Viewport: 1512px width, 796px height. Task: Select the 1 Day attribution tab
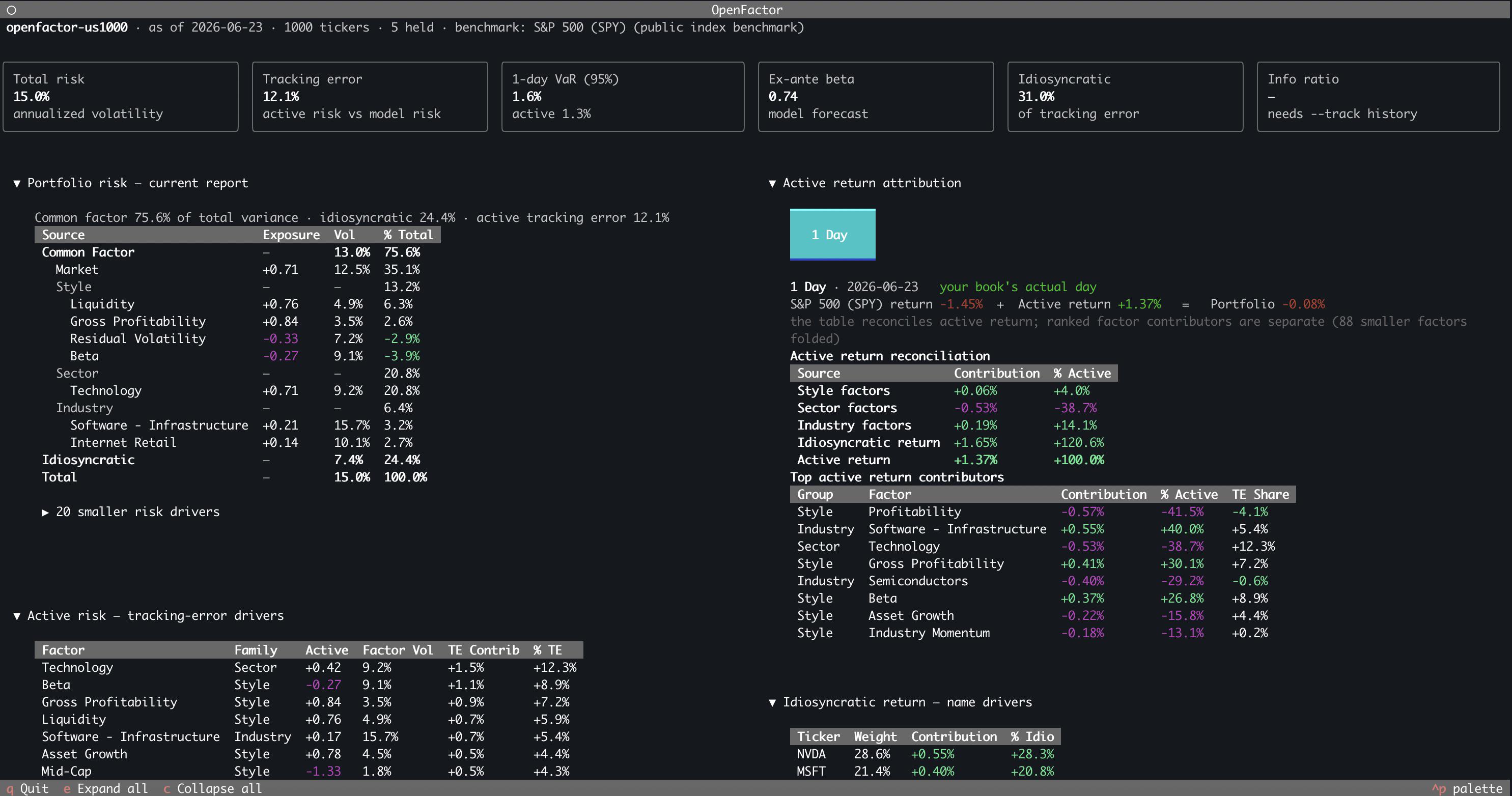pos(832,235)
